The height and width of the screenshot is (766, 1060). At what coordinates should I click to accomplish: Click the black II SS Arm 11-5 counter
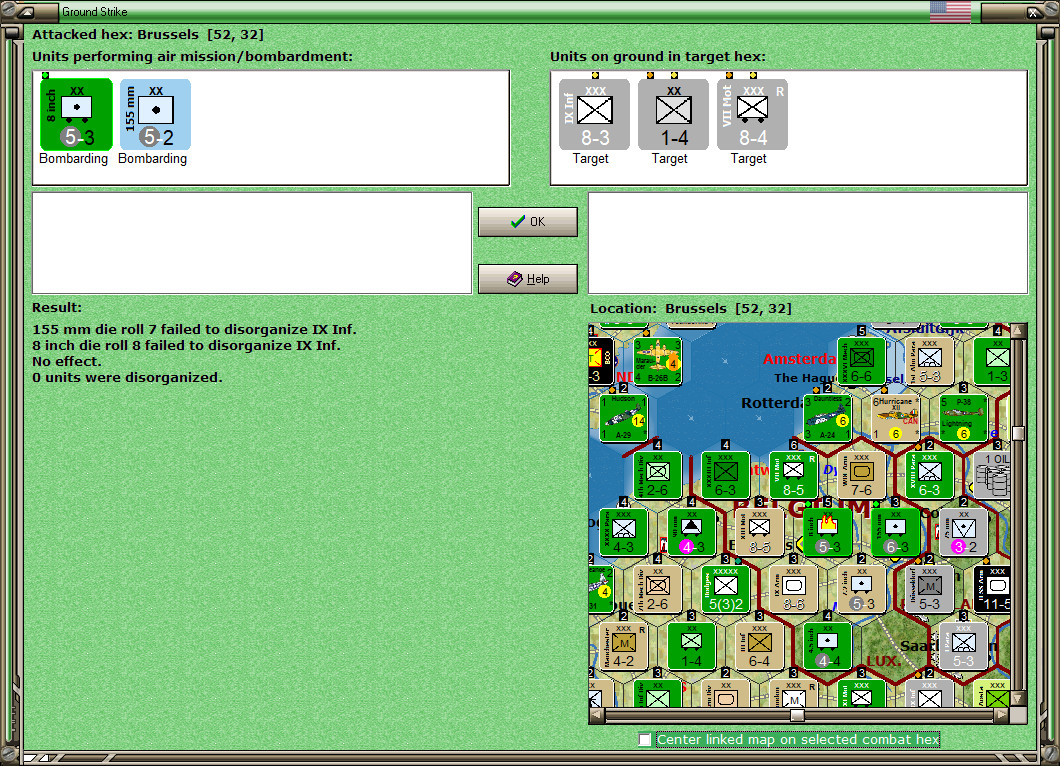click(992, 590)
